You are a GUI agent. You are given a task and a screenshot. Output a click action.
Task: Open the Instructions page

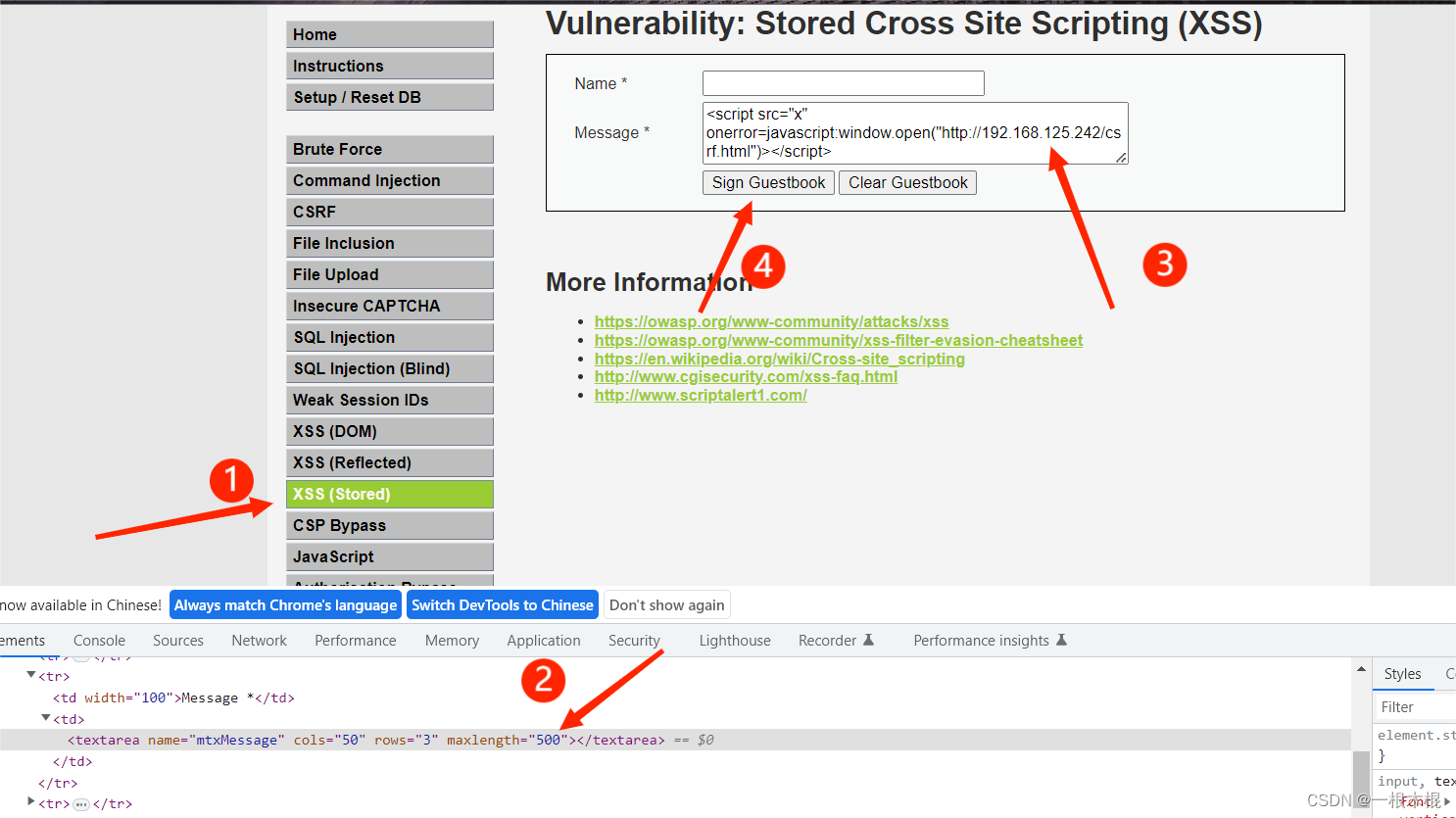pyautogui.click(x=390, y=66)
